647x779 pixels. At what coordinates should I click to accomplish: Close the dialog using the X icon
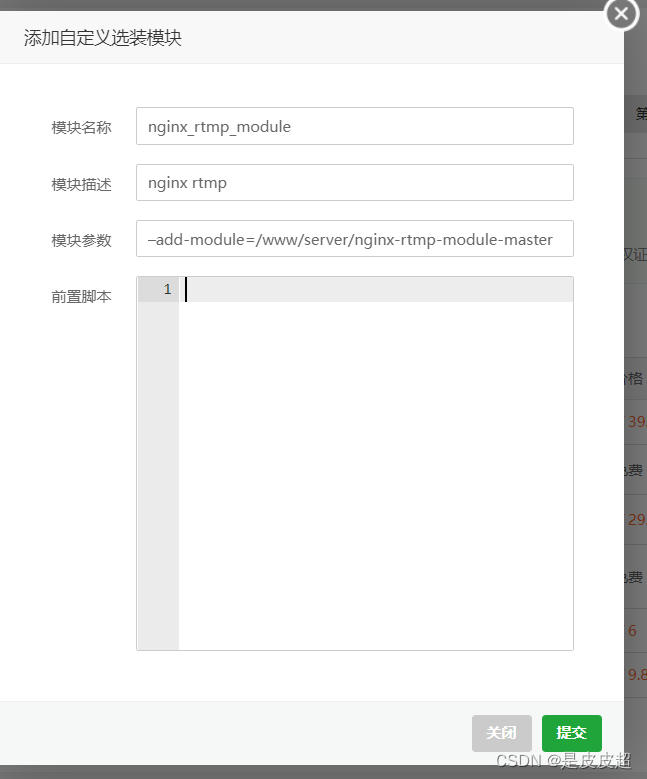pyautogui.click(x=621, y=13)
